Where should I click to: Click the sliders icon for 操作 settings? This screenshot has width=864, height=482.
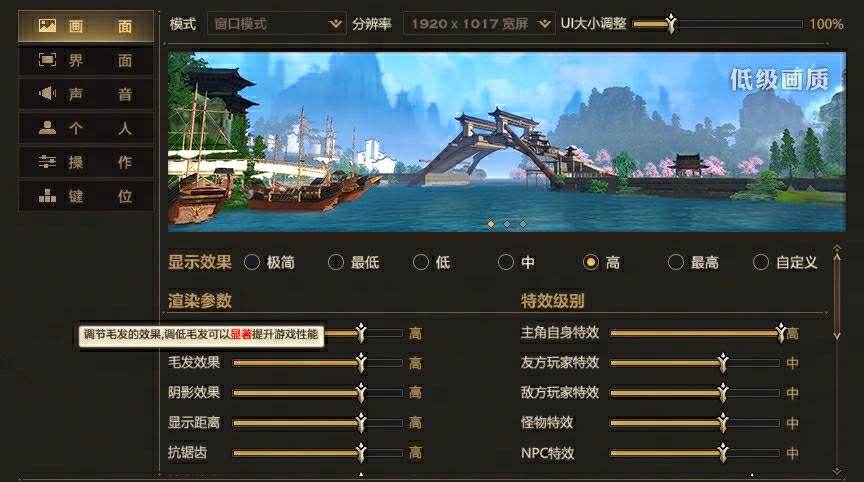coord(47,162)
